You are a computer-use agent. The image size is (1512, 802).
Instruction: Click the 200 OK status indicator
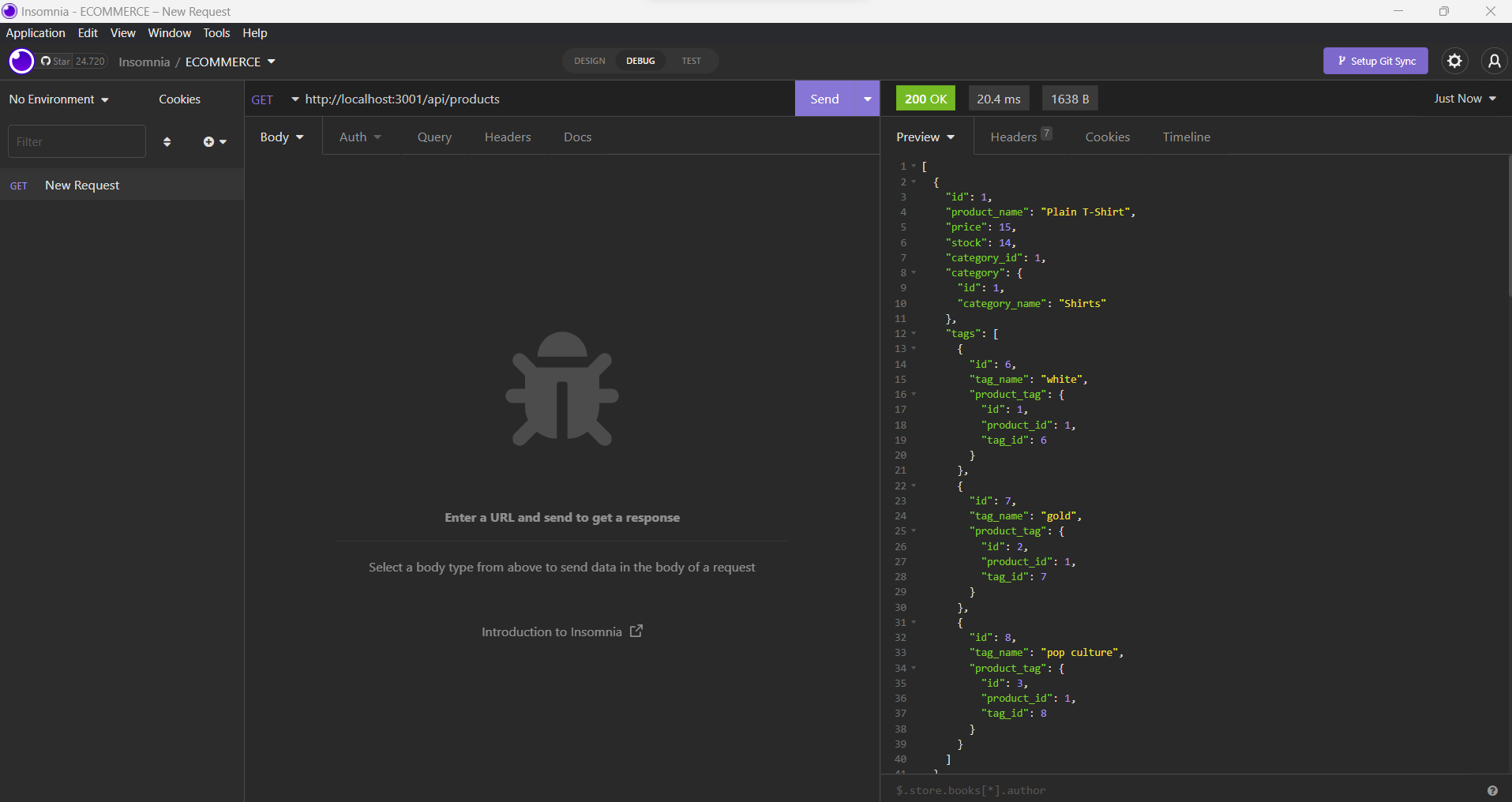coord(925,98)
